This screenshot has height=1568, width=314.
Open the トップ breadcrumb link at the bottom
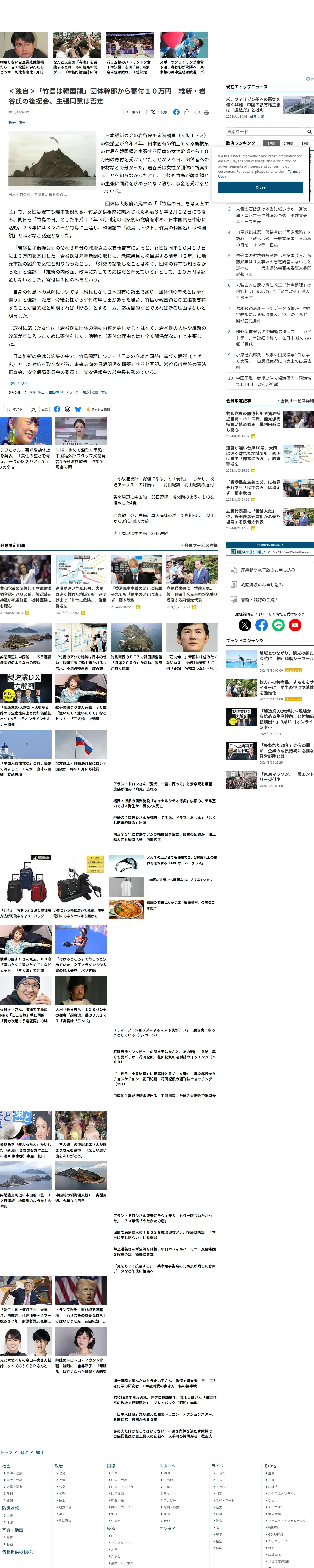6,1452
